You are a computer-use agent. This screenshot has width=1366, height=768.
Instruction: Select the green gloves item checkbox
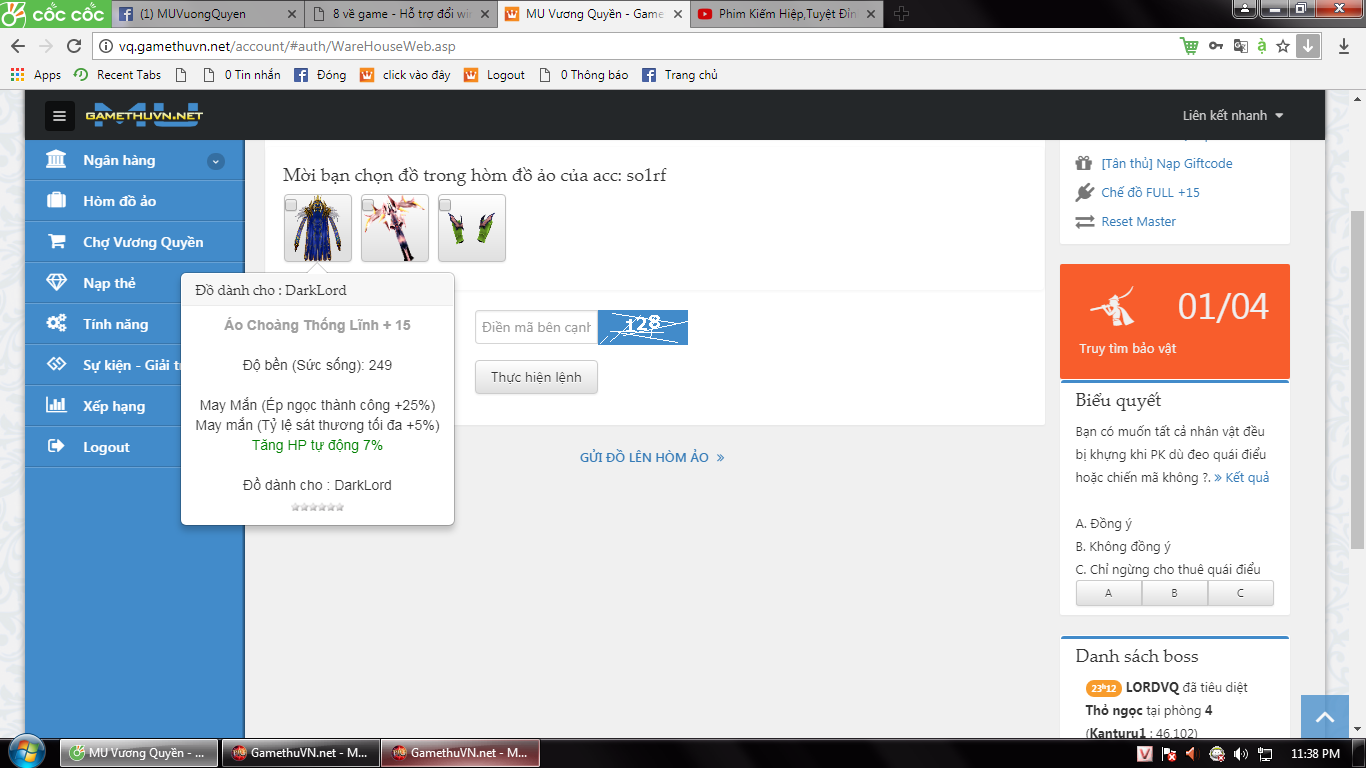(x=445, y=205)
